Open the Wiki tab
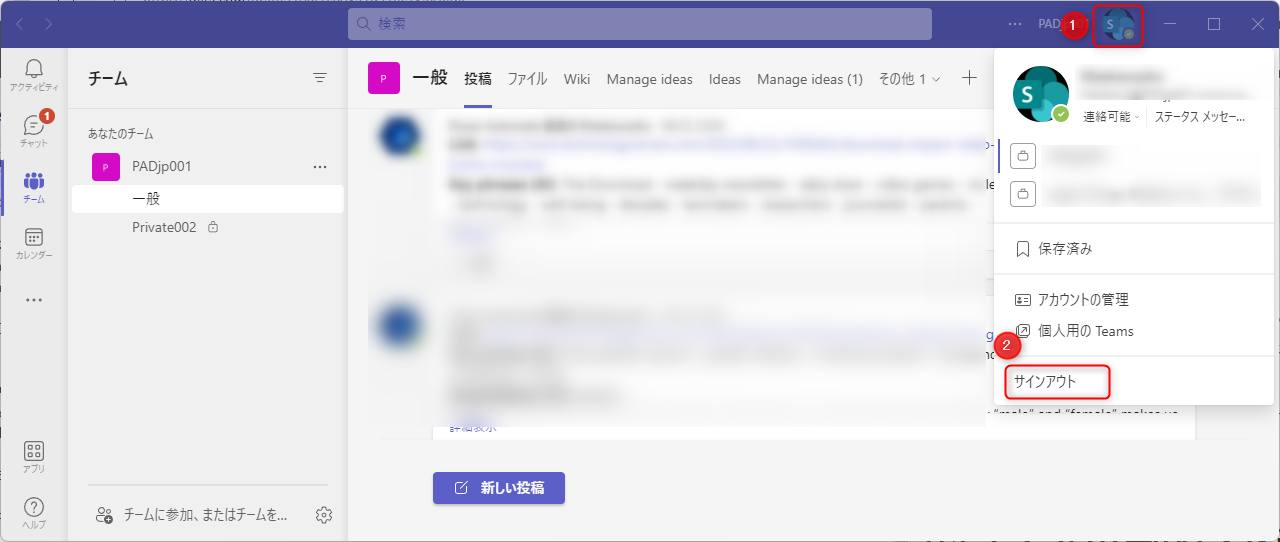 577,79
